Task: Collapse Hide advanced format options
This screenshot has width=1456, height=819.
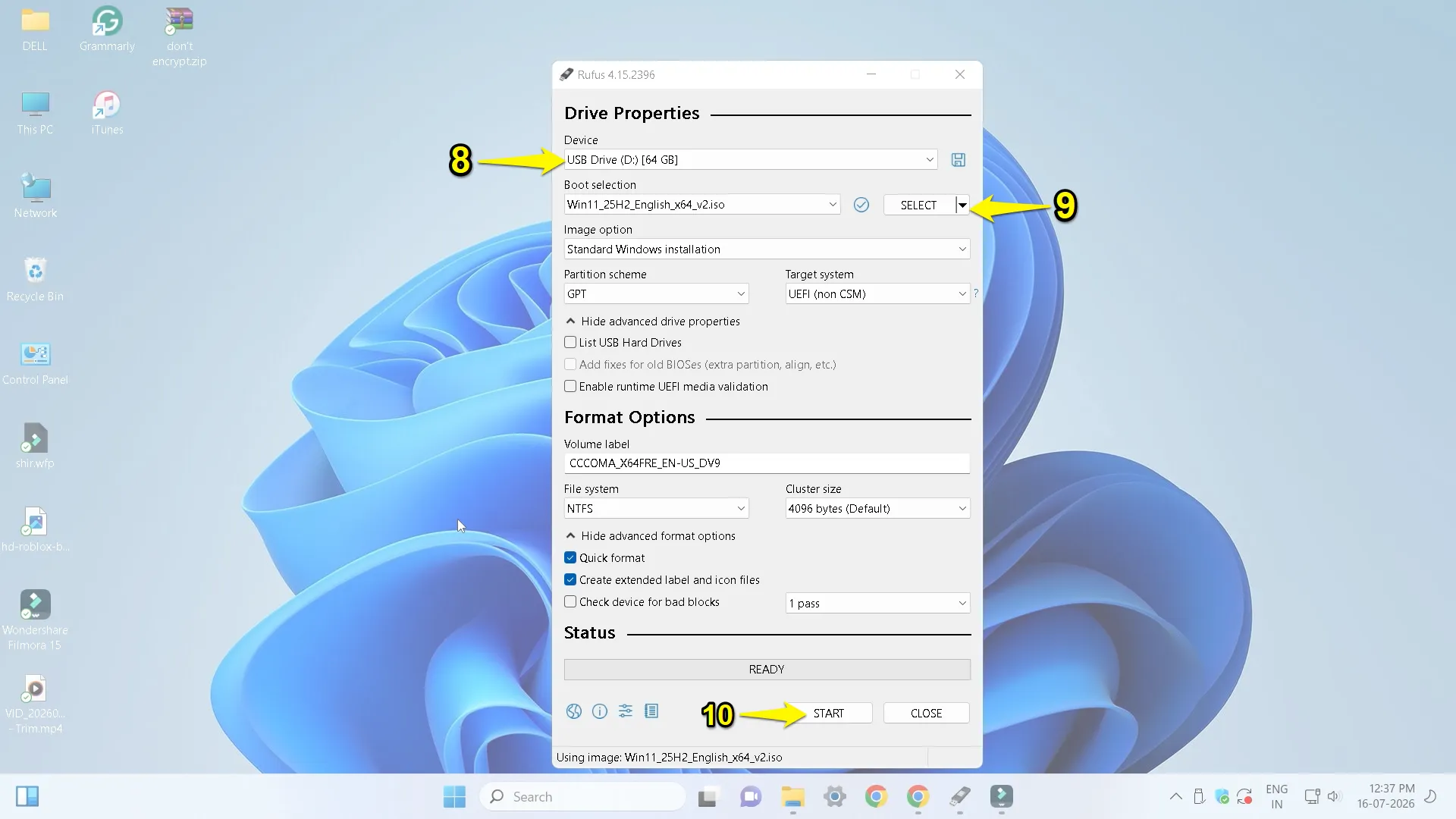Action: click(650, 536)
